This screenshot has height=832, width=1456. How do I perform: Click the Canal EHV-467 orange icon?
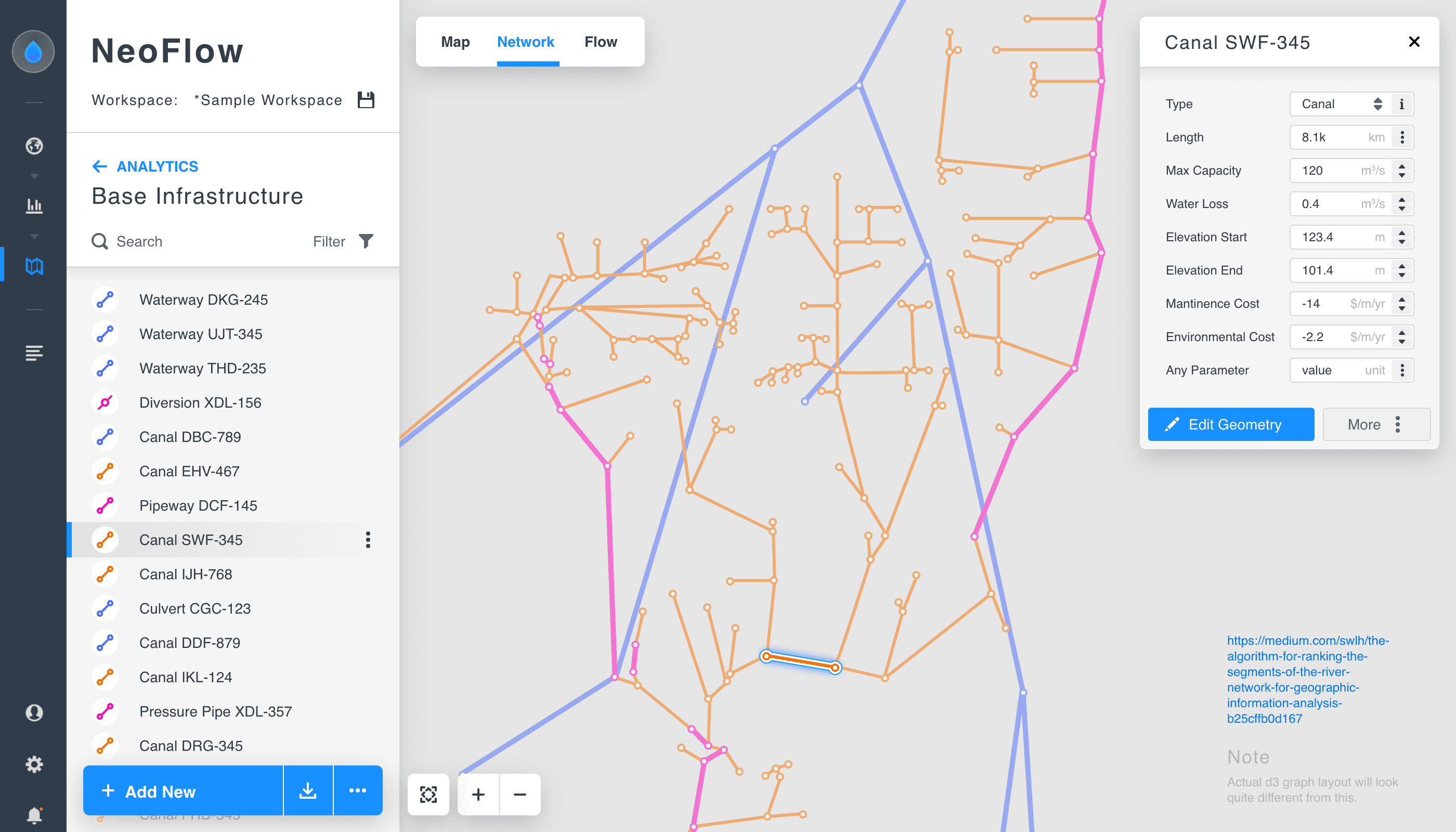[x=105, y=471]
